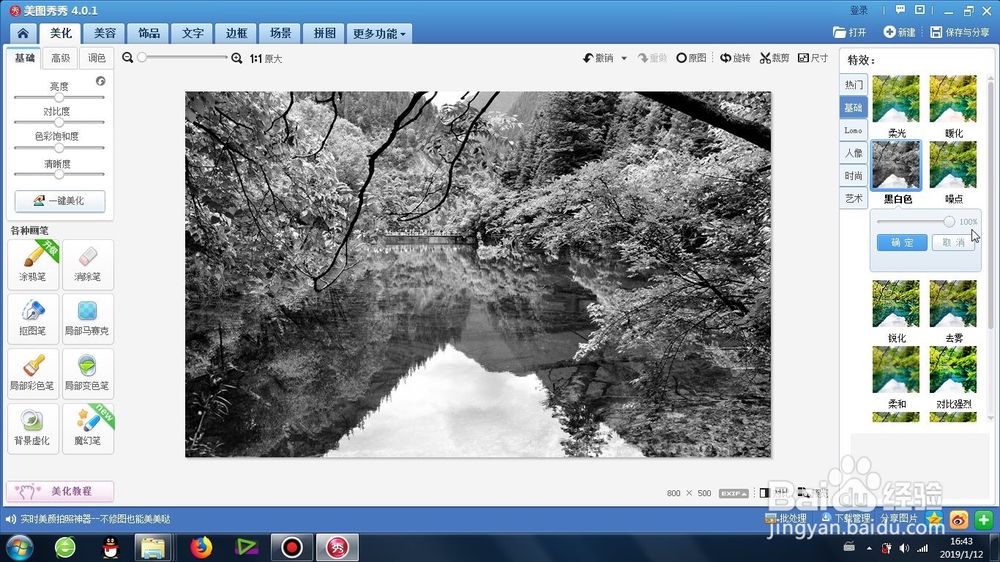Click the 裁剪 crop tool
This screenshot has height=562, width=1000.
click(774, 58)
